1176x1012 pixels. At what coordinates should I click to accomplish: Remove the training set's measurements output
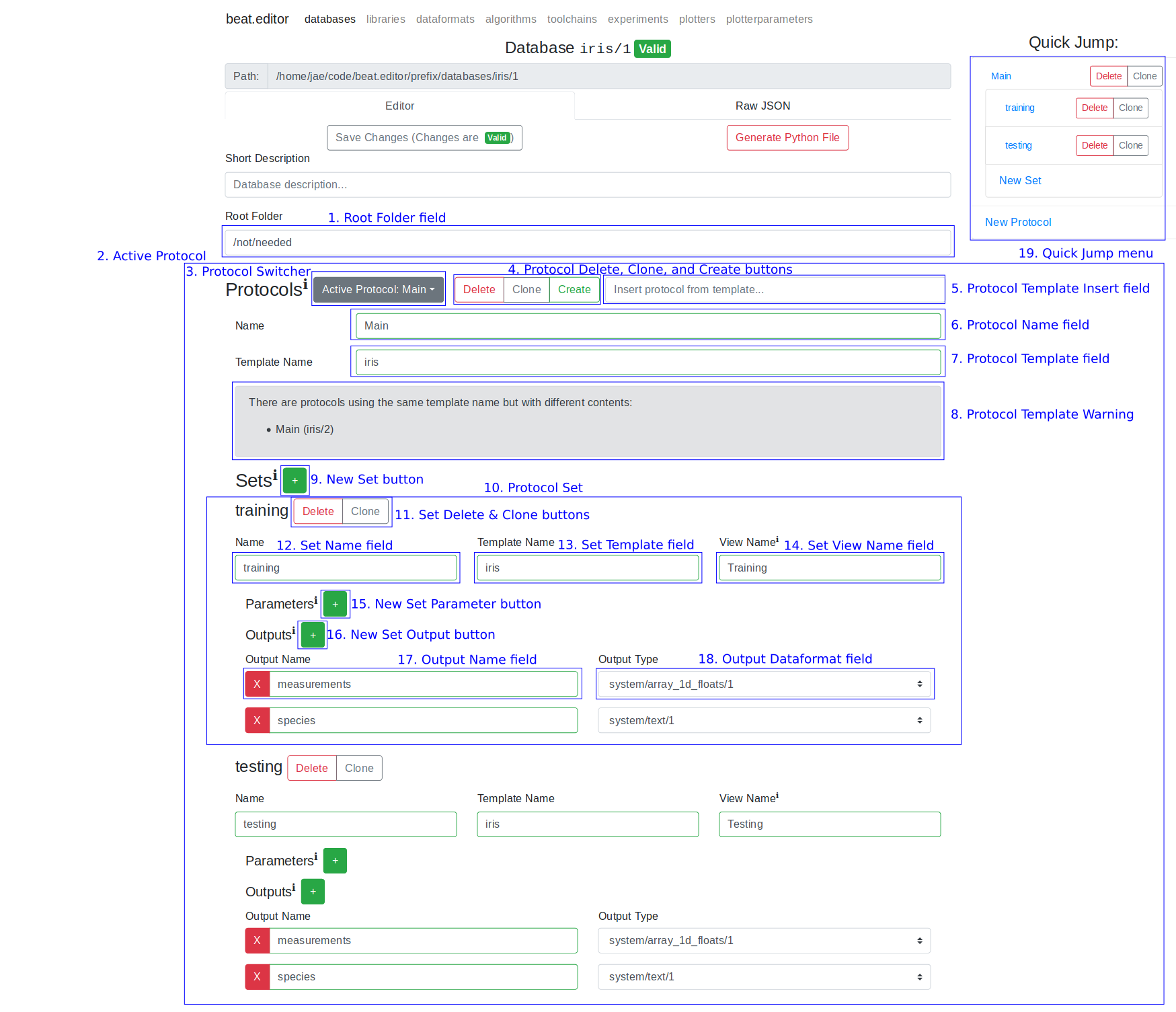257,684
